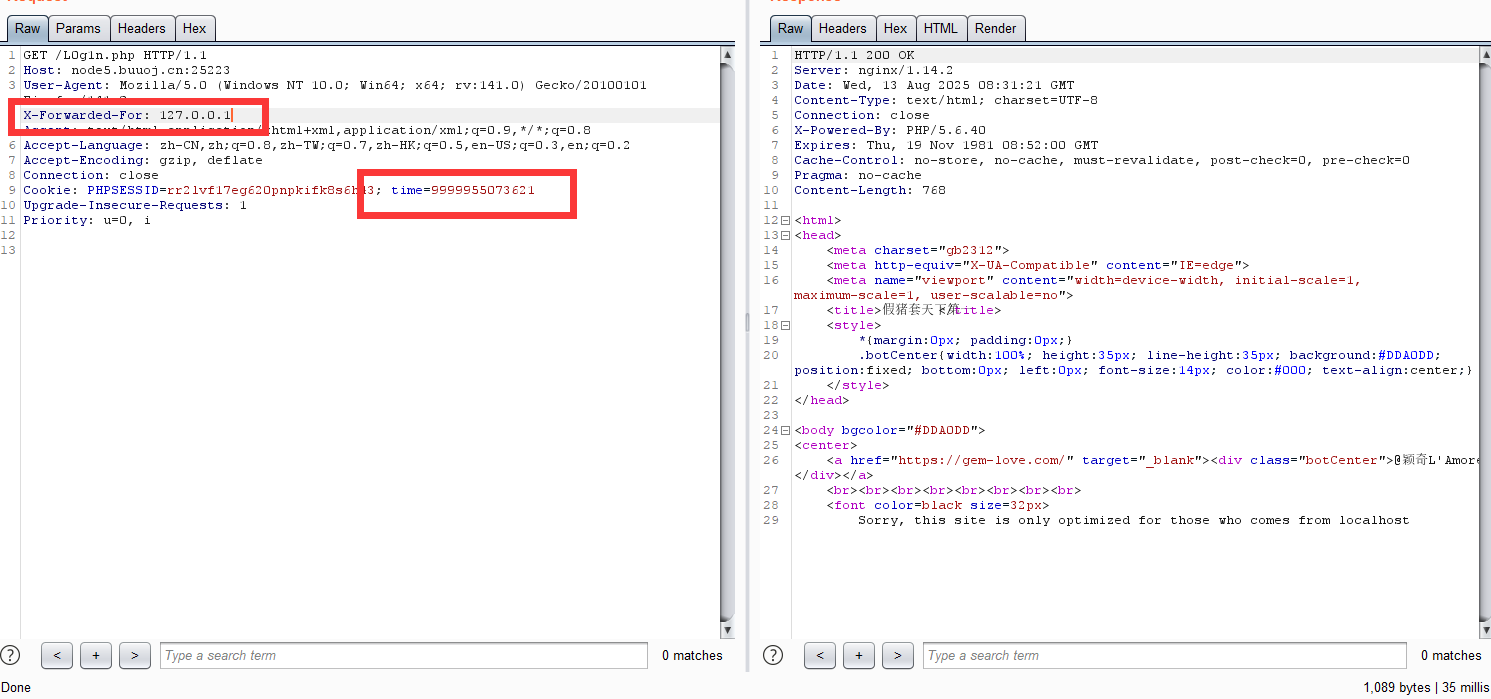Switch to Response HTML tab

tap(941, 28)
